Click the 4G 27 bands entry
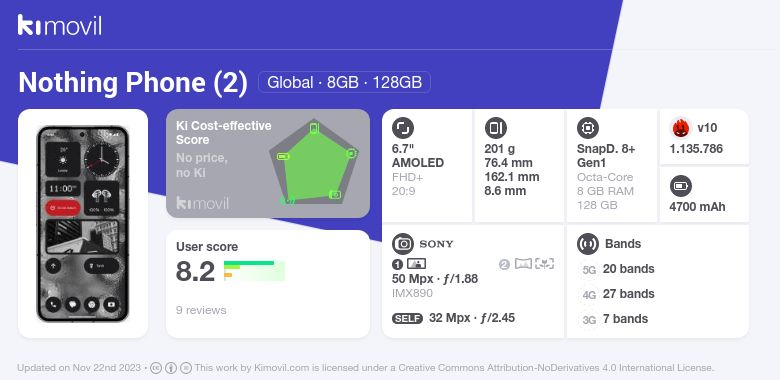Viewport: 780px width, 380px height. (617, 294)
